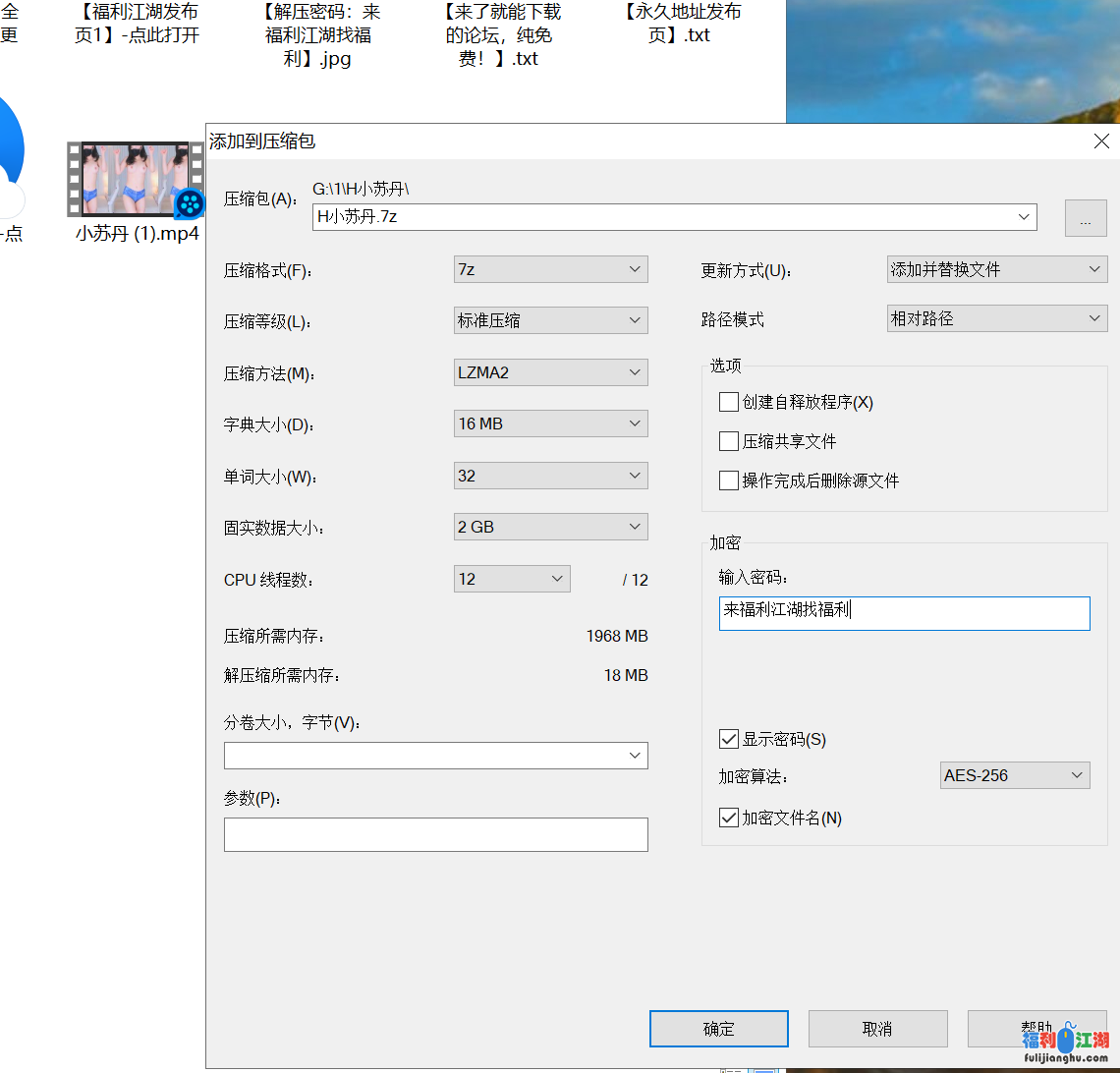Check 操作完成后删除源文件 option

point(729,480)
